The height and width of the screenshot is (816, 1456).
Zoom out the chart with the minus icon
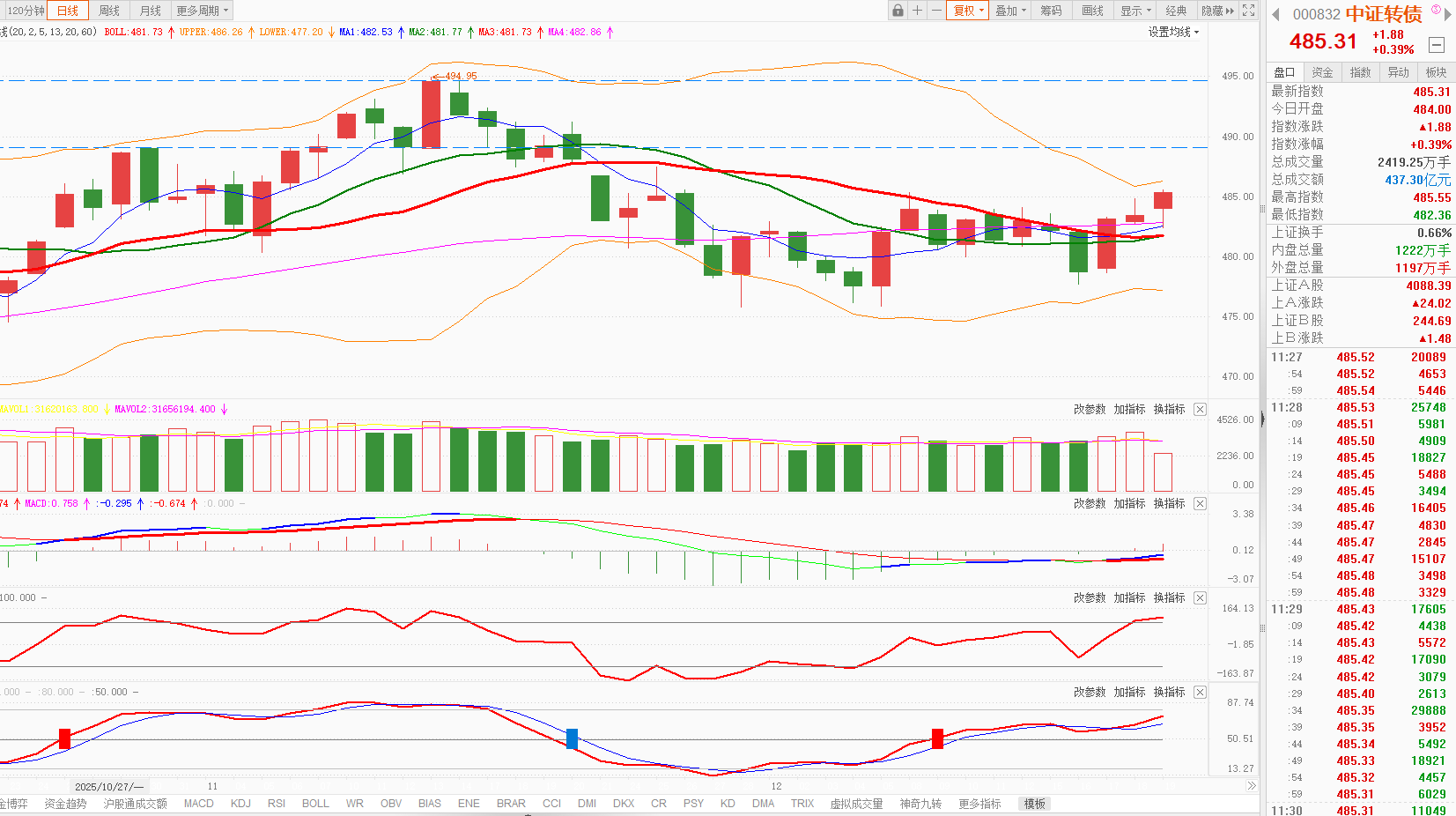click(x=936, y=11)
